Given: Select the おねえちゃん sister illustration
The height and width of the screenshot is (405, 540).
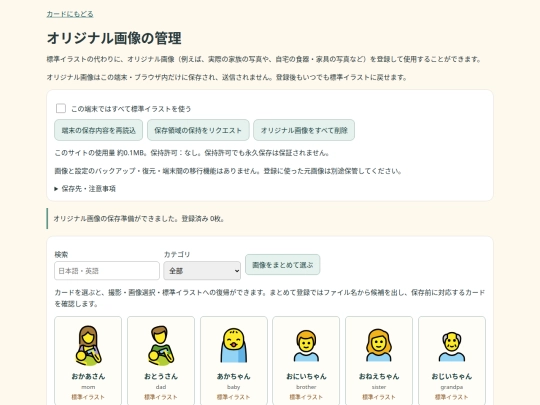Looking at the screenshot, I should [379, 345].
